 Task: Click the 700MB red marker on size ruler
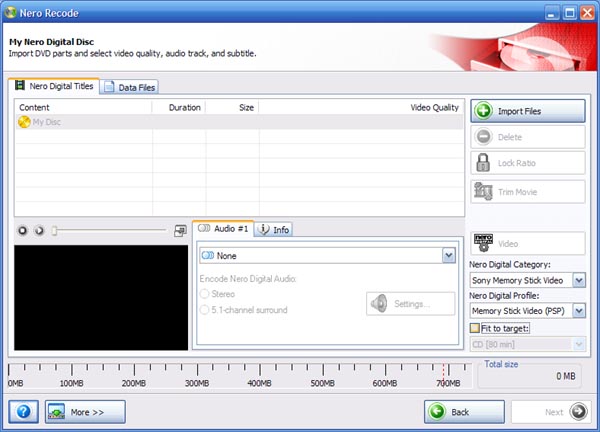point(443,375)
